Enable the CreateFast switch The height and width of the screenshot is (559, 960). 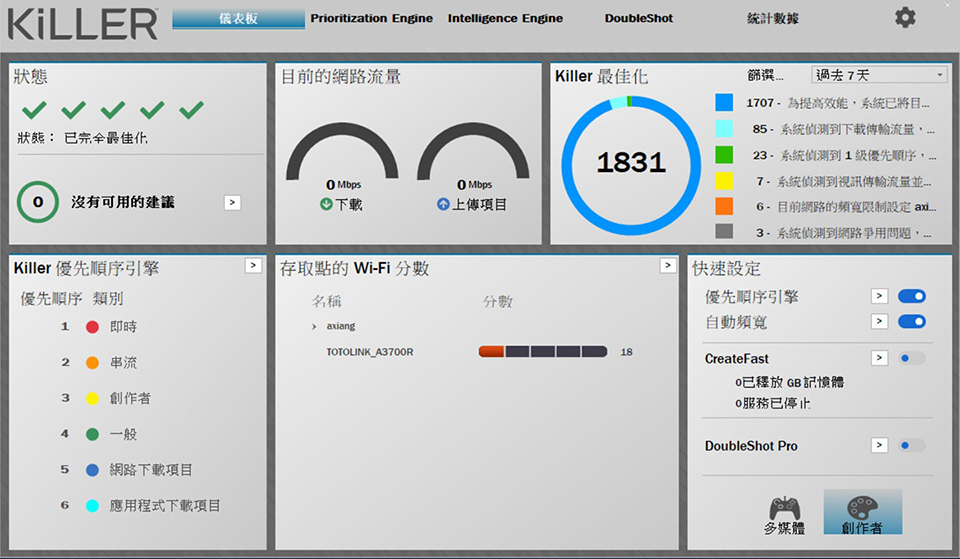pos(912,358)
